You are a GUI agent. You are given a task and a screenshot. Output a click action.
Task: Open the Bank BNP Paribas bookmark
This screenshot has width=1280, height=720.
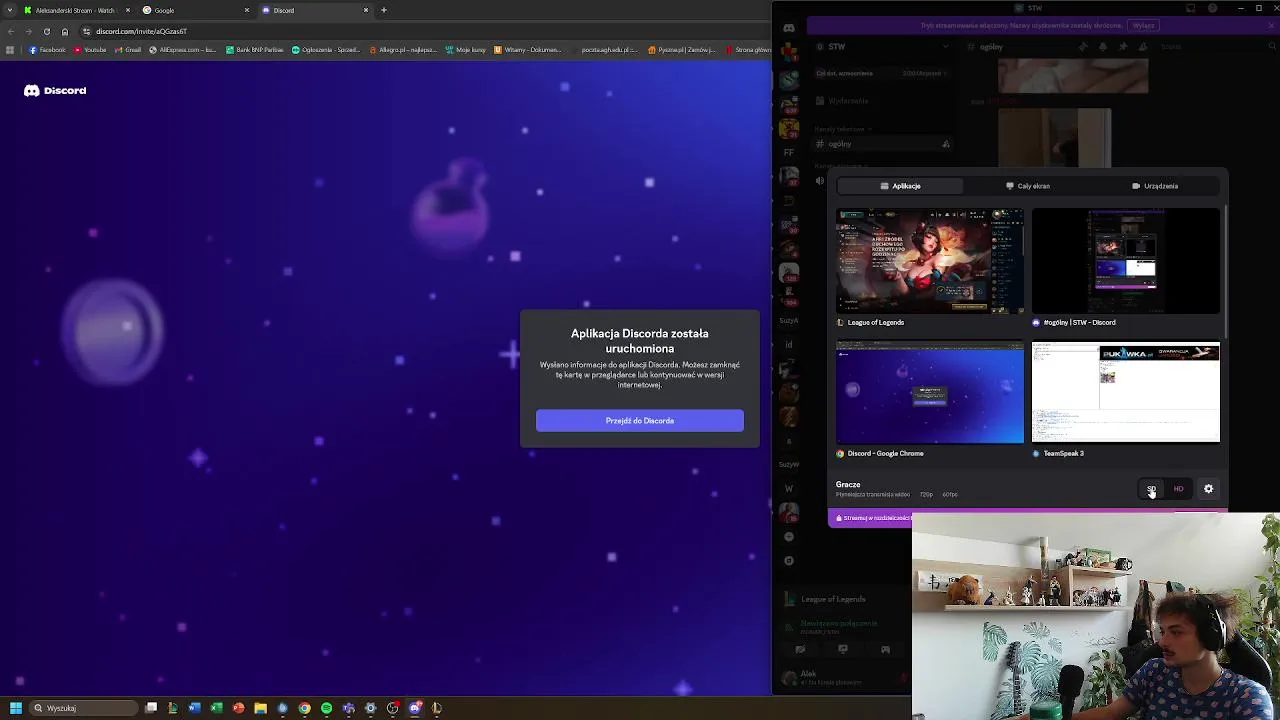coord(255,50)
